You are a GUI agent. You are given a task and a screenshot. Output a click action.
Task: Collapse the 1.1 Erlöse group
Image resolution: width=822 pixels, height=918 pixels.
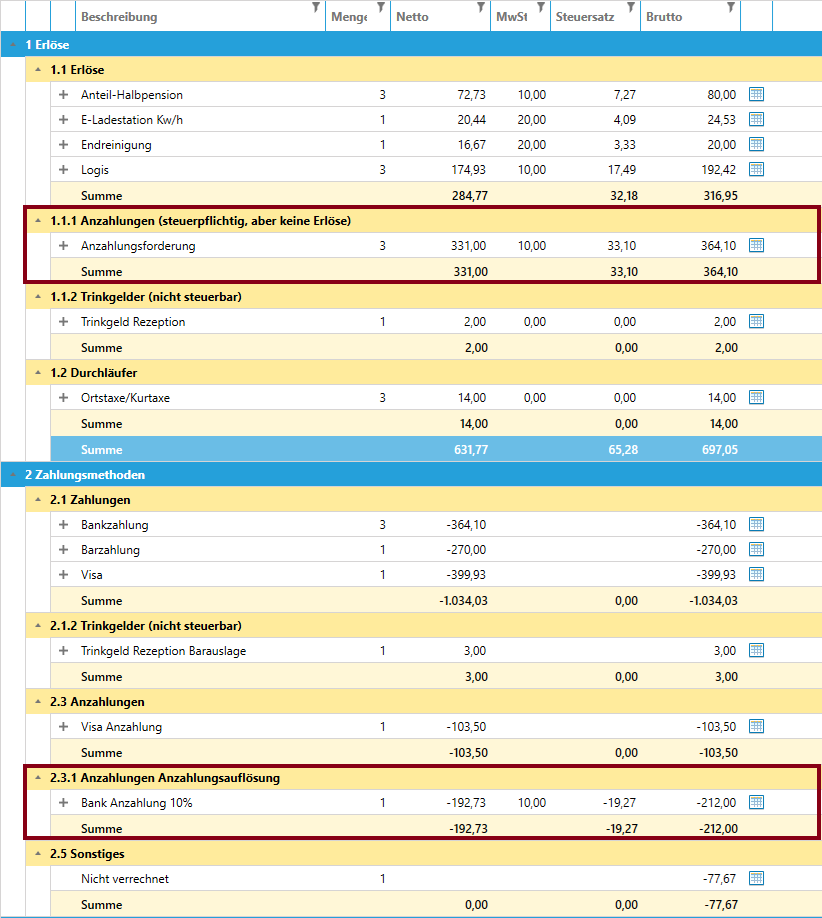click(38, 70)
